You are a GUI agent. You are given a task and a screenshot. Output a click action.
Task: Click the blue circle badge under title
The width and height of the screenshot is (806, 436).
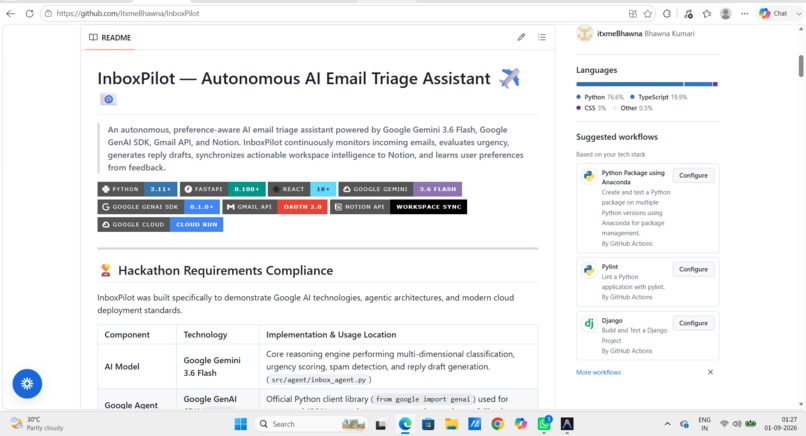coord(108,99)
